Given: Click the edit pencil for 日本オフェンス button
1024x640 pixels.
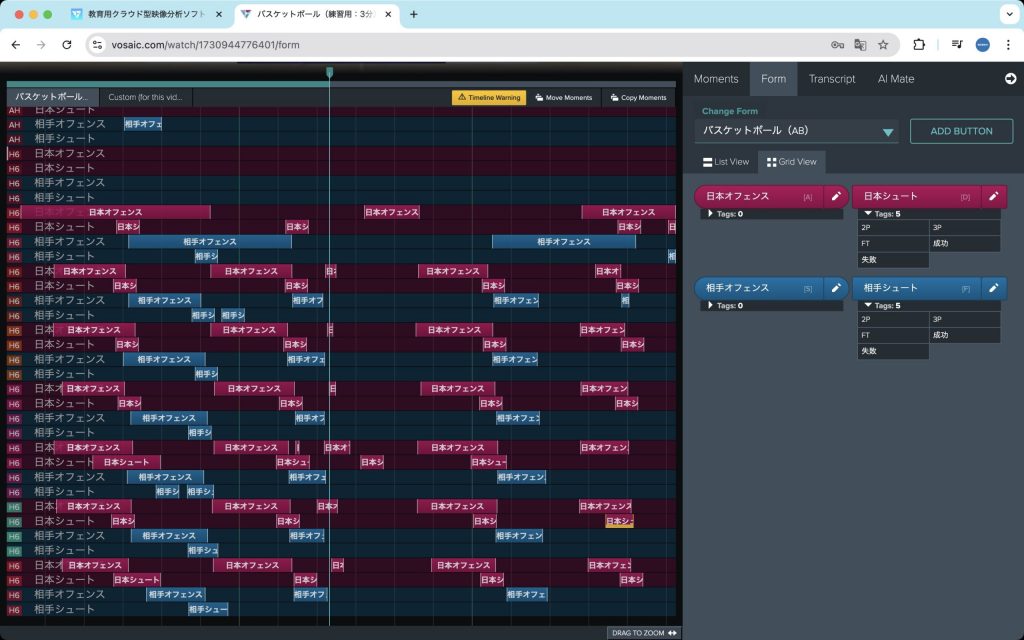Looking at the screenshot, I should point(836,197).
